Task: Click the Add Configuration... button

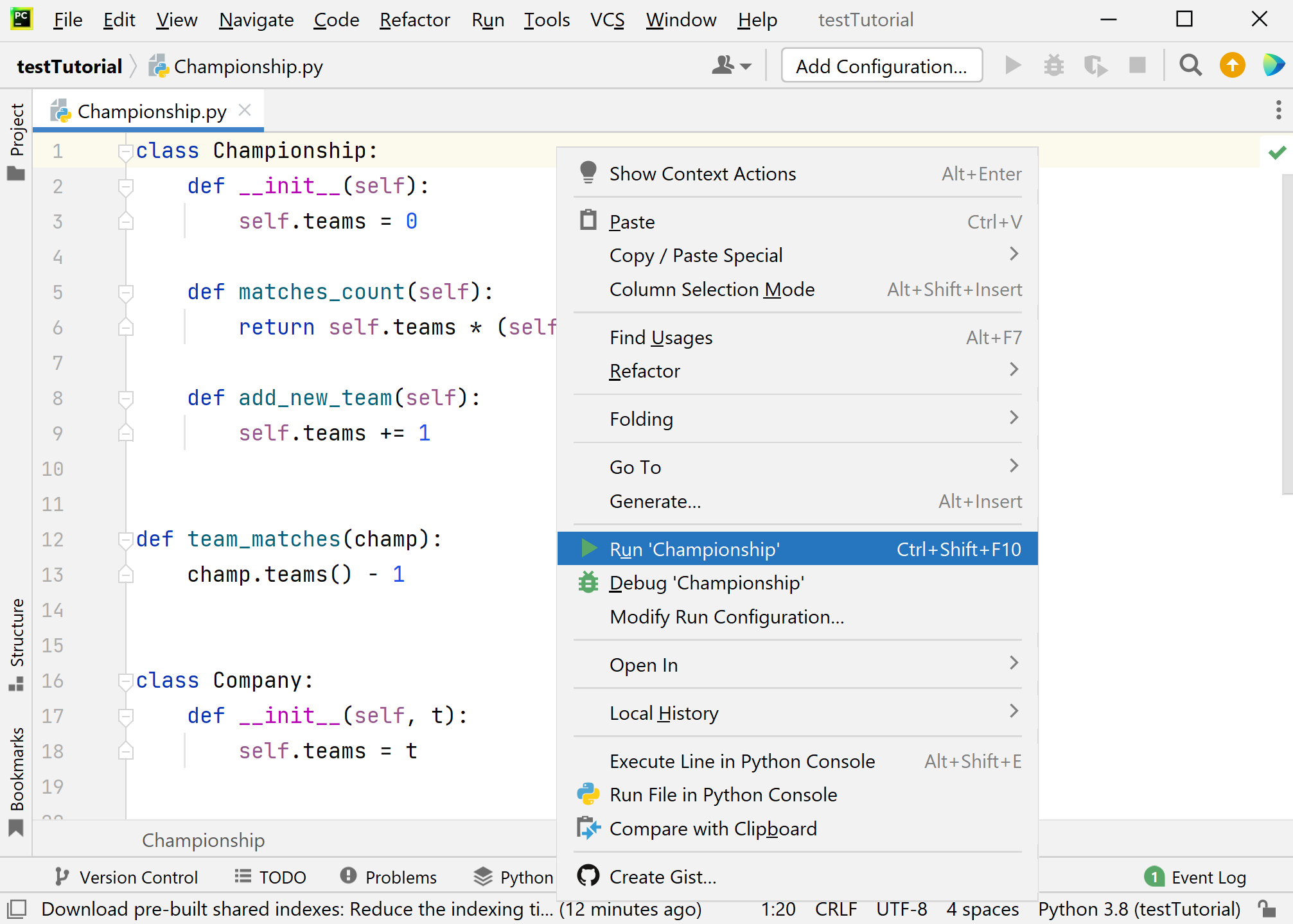Action: click(881, 65)
